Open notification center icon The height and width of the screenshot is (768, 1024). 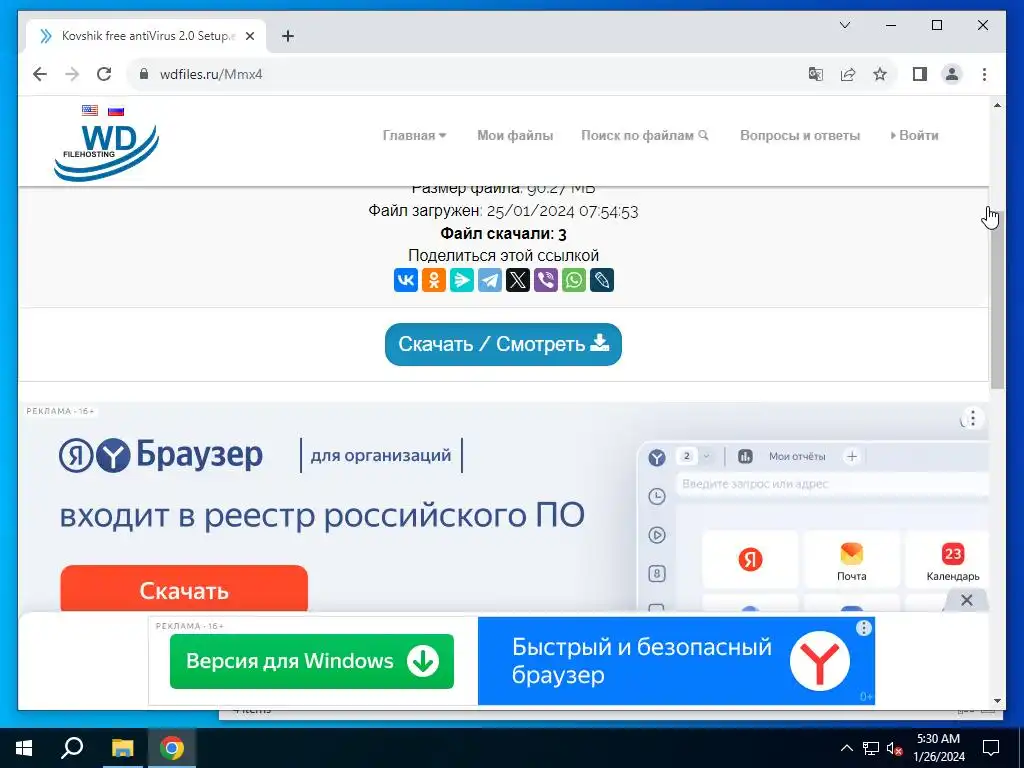(x=991, y=748)
